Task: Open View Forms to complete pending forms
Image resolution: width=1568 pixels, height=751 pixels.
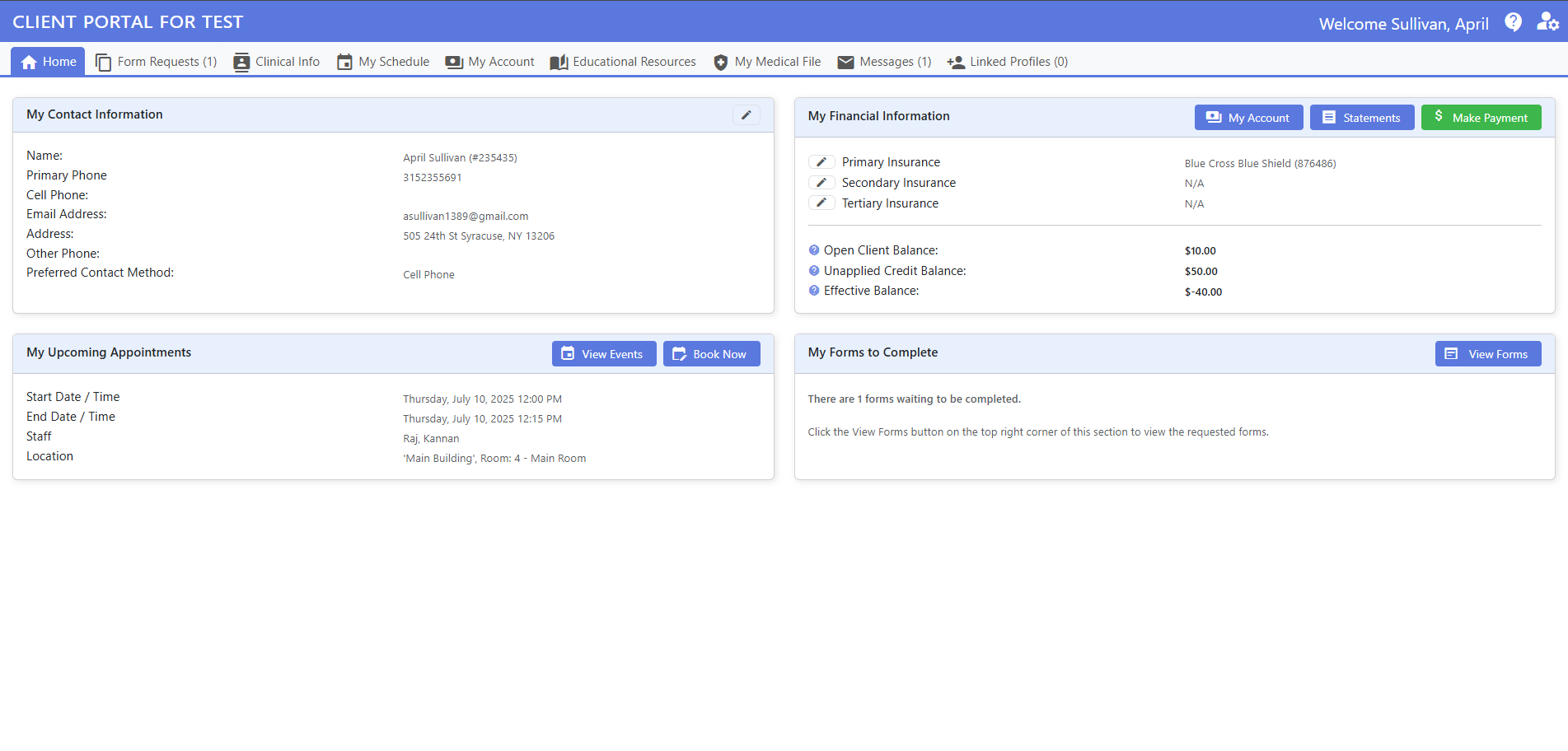Action: pyautogui.click(x=1487, y=353)
